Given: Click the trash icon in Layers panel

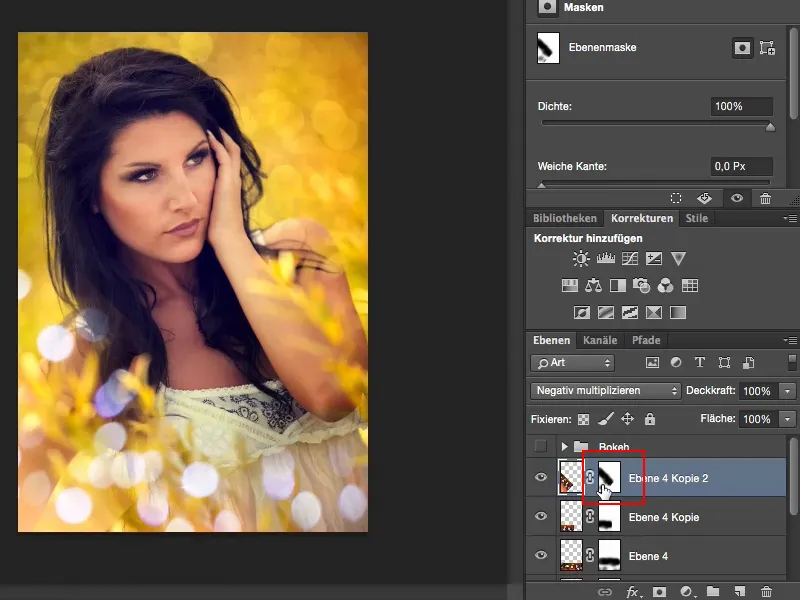Looking at the screenshot, I should coord(766,591).
